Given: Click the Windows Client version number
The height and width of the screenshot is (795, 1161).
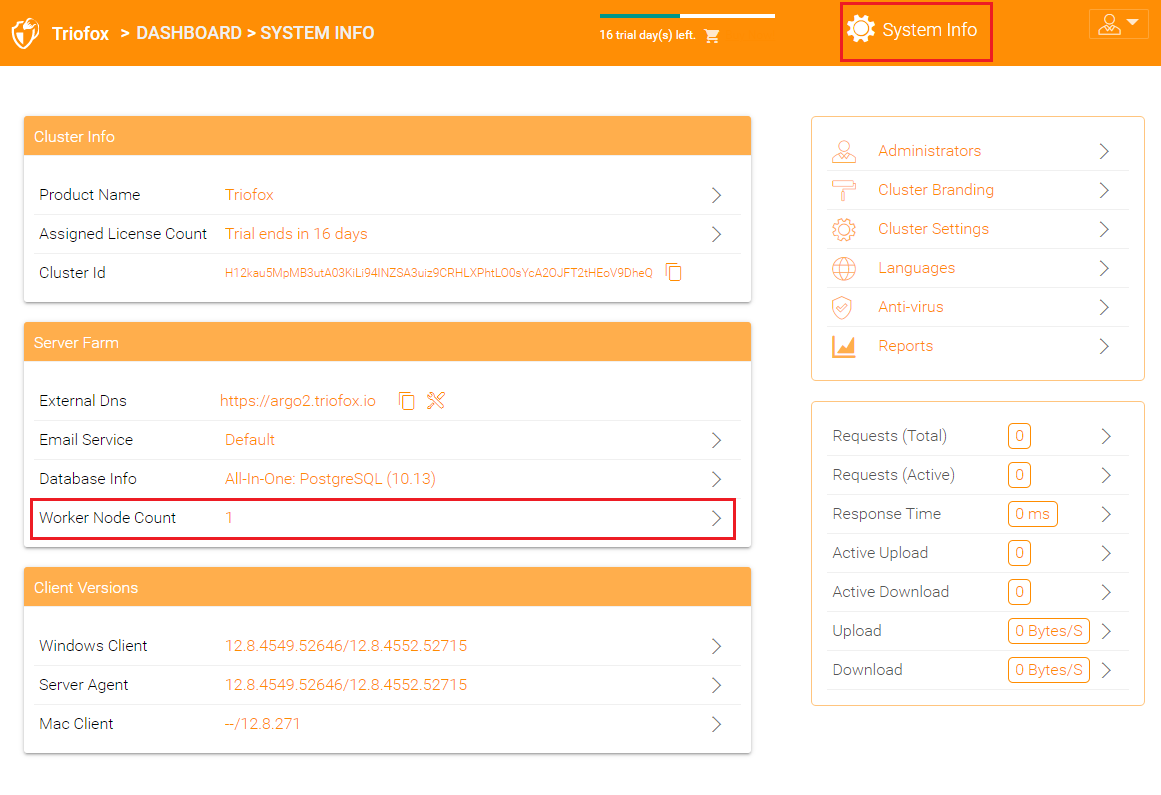Looking at the screenshot, I should click(346, 645).
